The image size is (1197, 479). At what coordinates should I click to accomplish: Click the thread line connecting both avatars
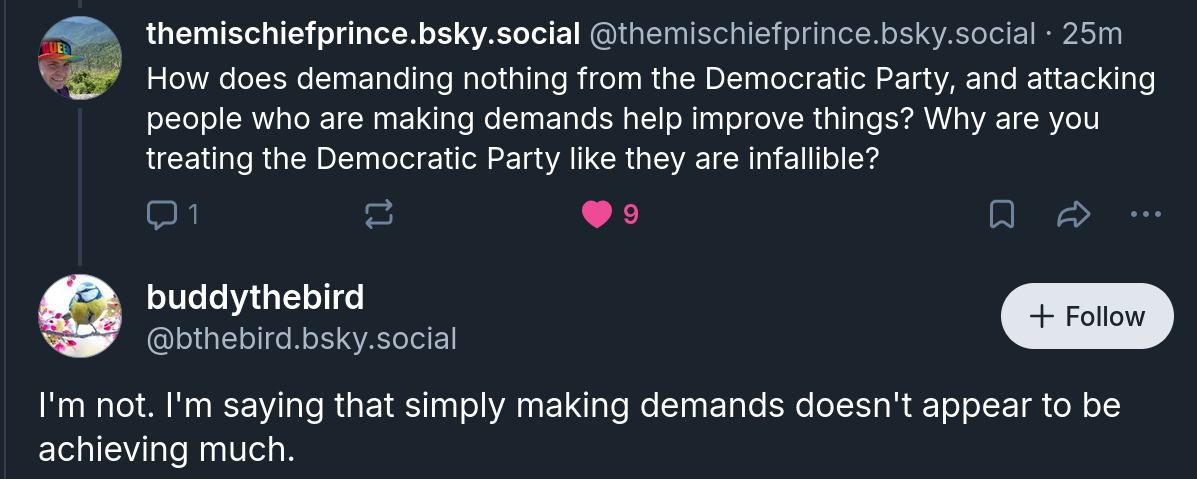(79, 180)
